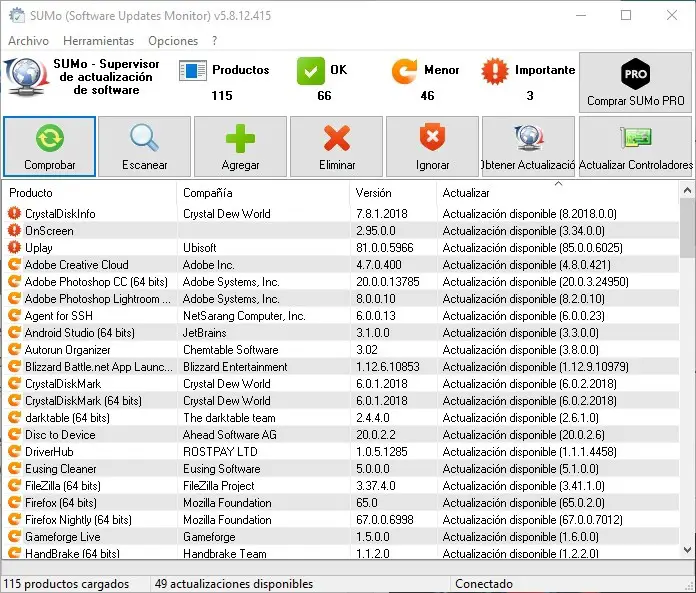Click scrollbar up arrow of product list
This screenshot has width=696, height=593.
[x=687, y=191]
